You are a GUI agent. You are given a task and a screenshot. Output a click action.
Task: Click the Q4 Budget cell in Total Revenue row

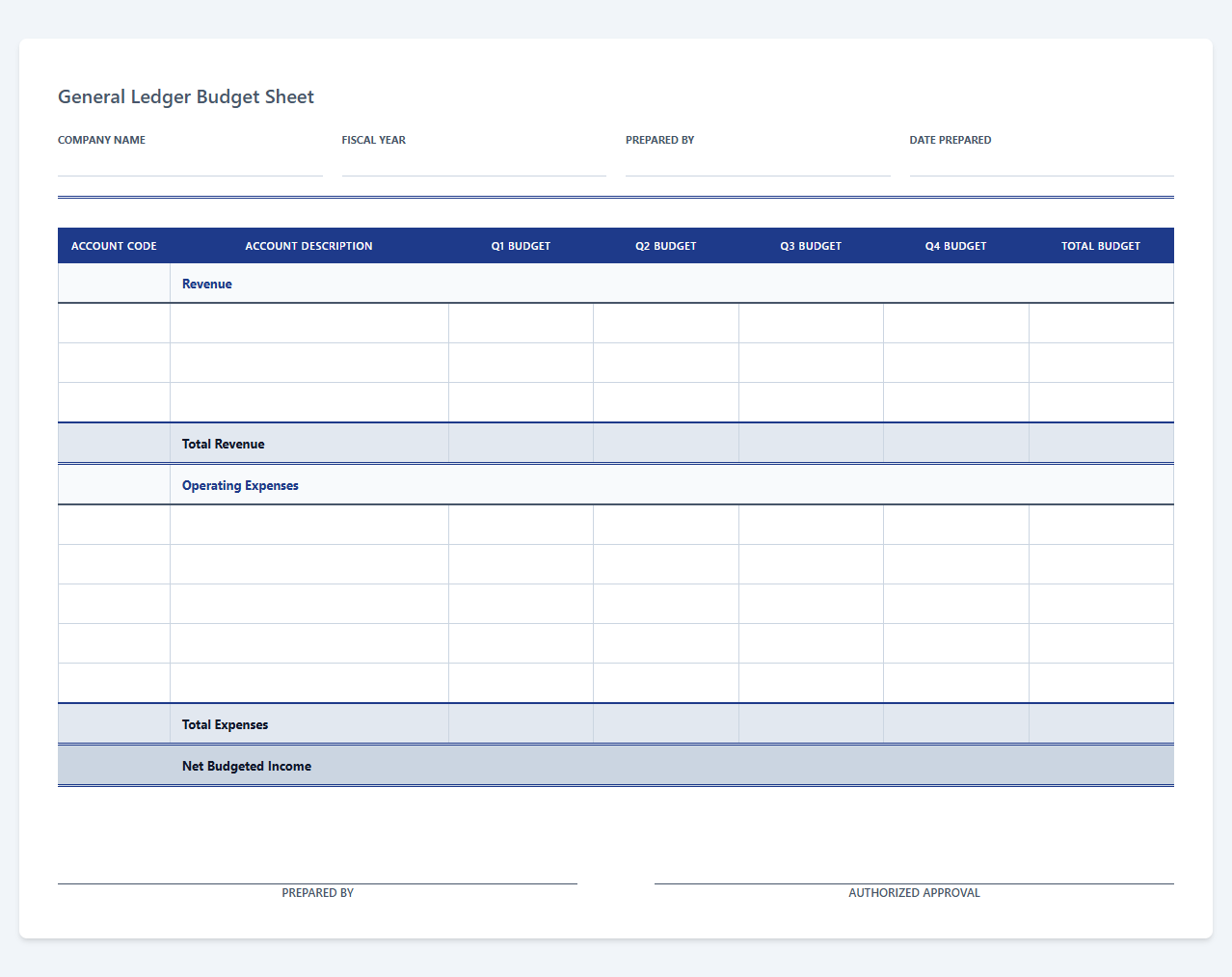[956, 443]
